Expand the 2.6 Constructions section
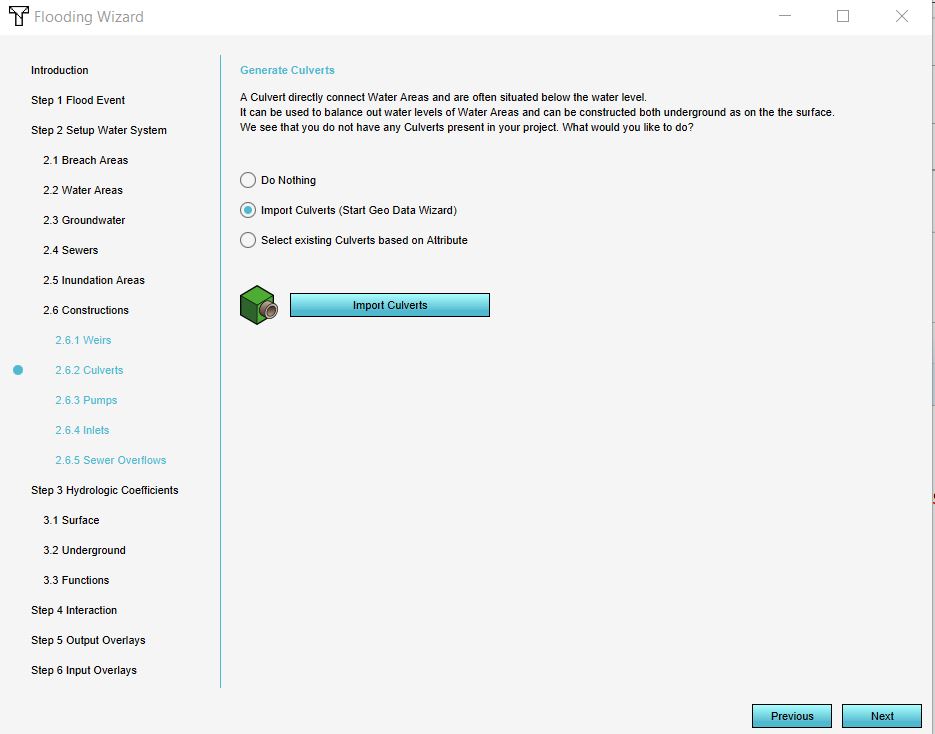 click(x=85, y=310)
